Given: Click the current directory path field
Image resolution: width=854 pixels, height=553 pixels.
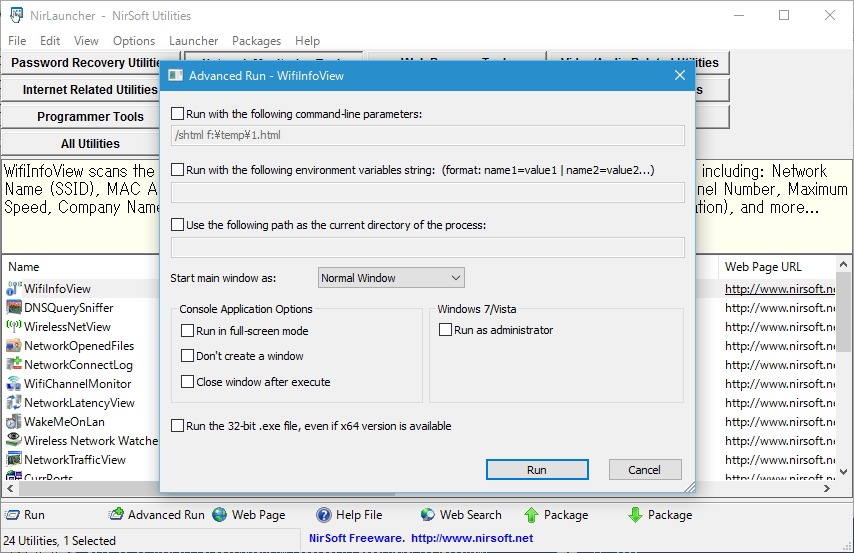Looking at the screenshot, I should 428,247.
